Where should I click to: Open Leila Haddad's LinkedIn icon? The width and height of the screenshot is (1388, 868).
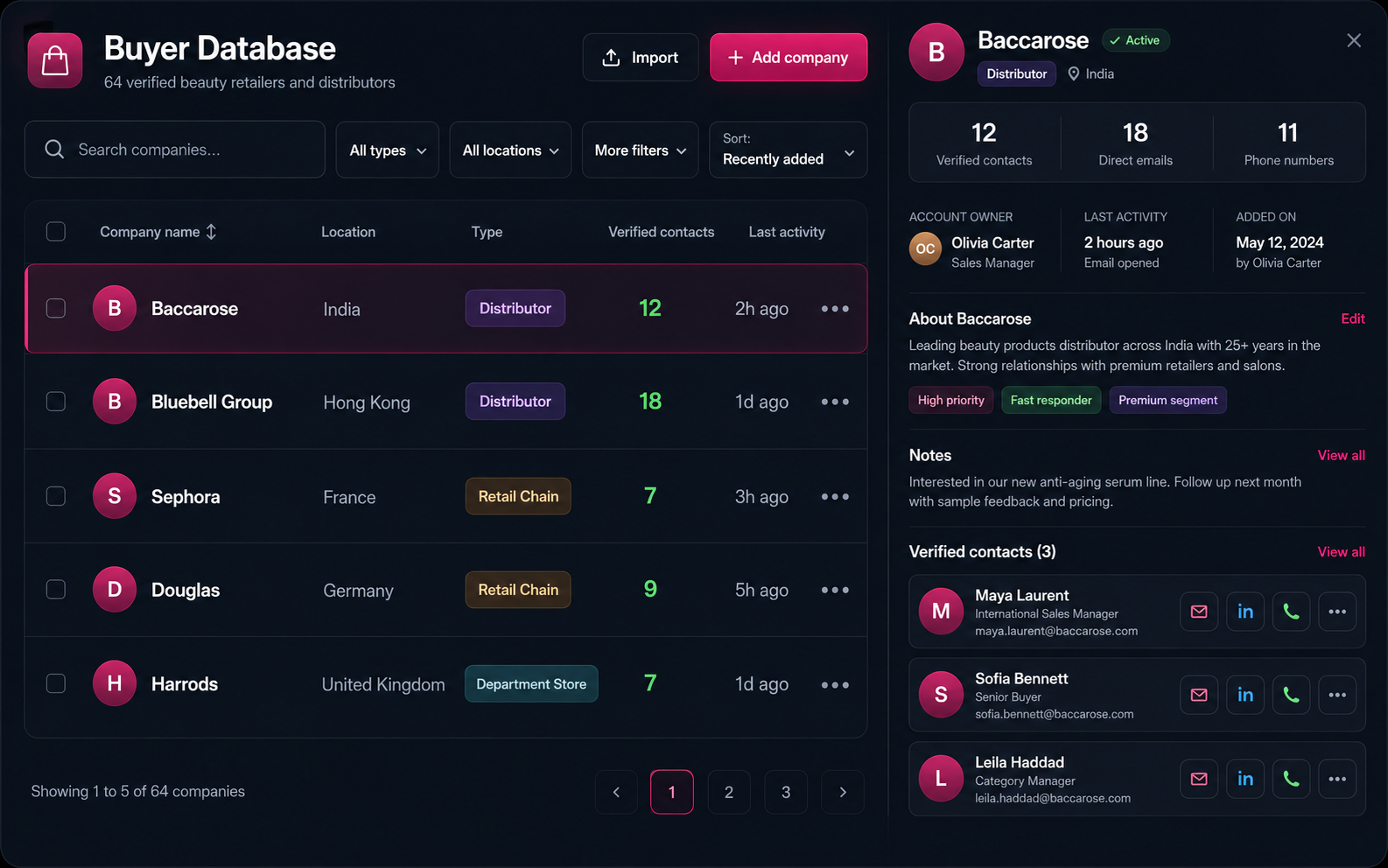pyautogui.click(x=1245, y=779)
